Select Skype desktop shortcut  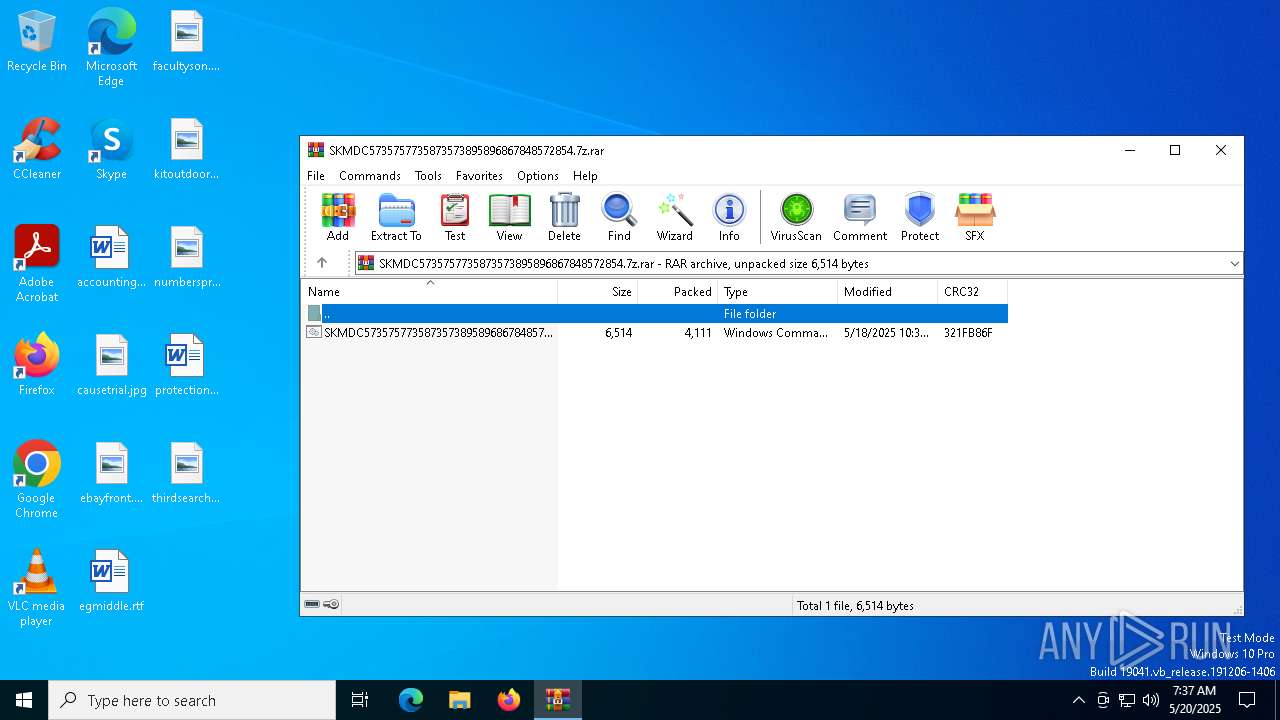[111, 149]
